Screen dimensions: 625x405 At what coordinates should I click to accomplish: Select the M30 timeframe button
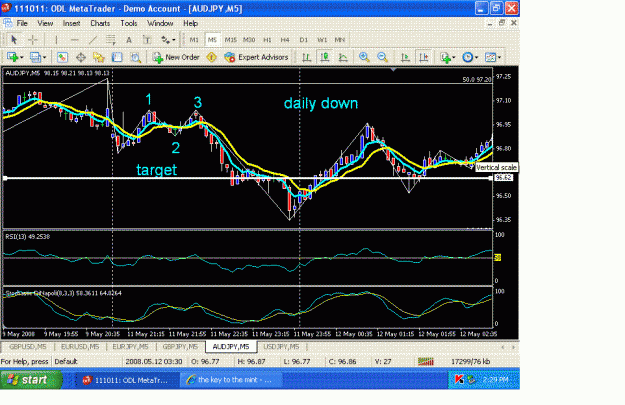coord(249,40)
